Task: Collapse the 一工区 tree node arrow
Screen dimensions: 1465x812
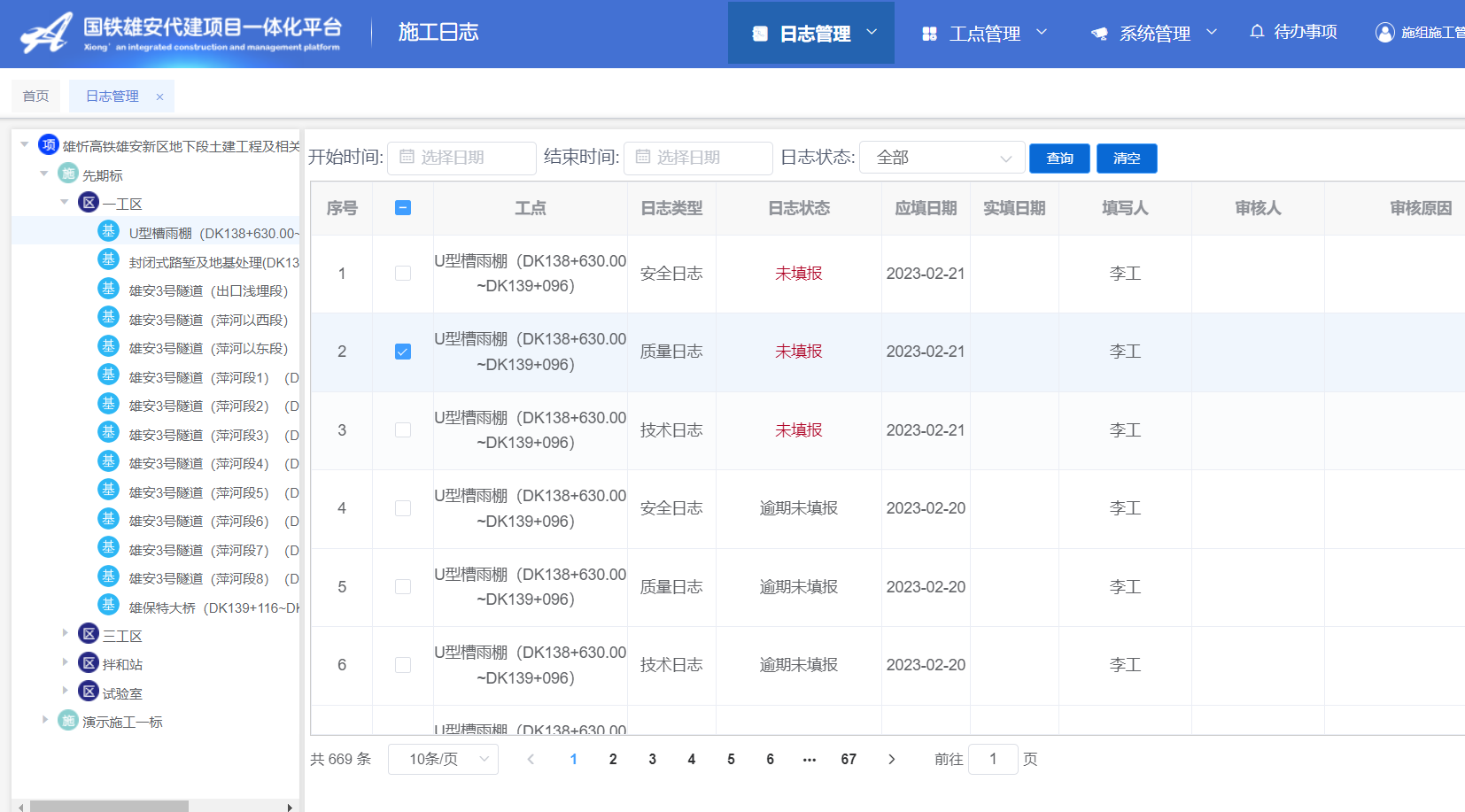Action: [65, 202]
